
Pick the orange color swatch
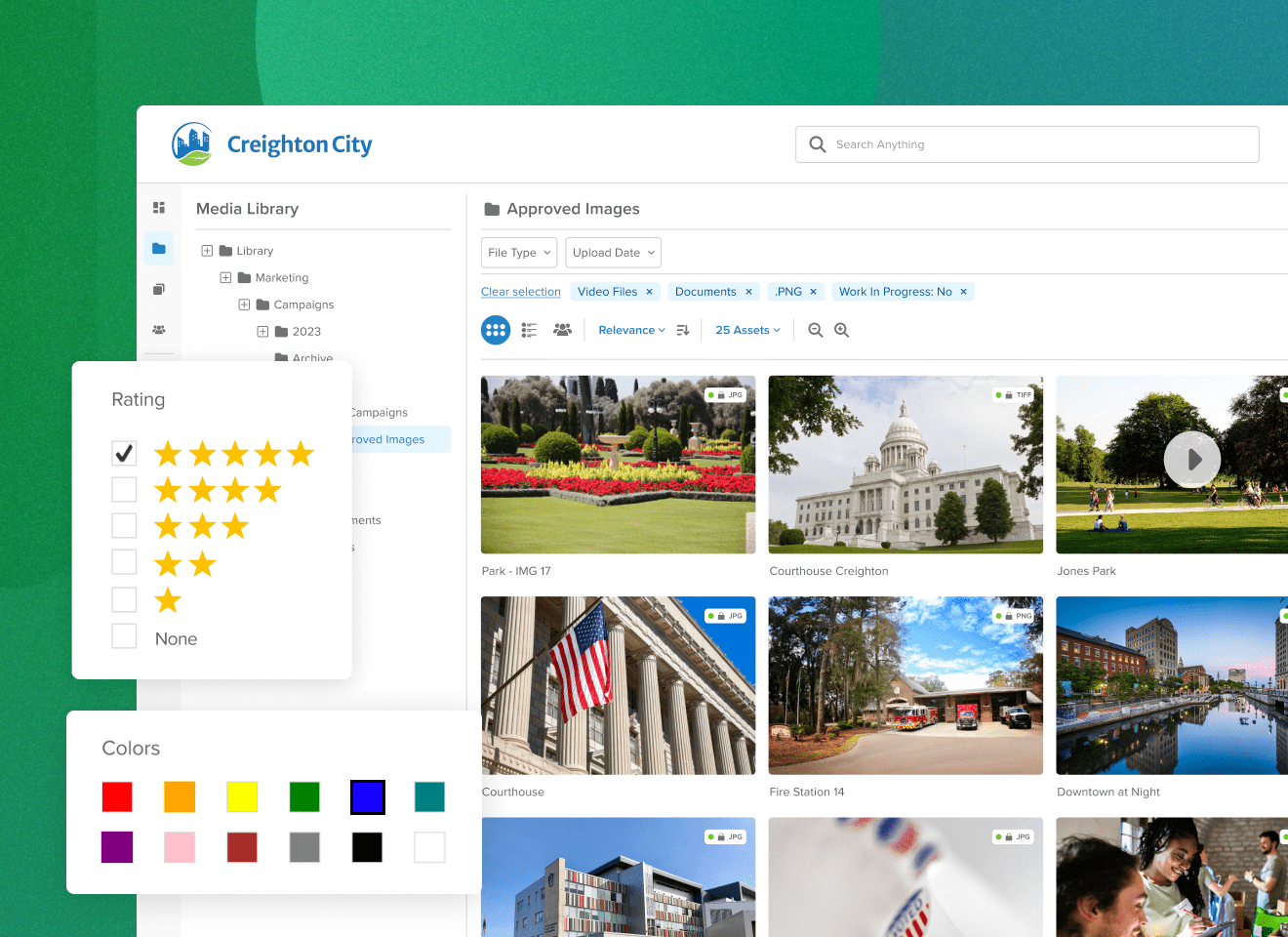click(x=180, y=796)
